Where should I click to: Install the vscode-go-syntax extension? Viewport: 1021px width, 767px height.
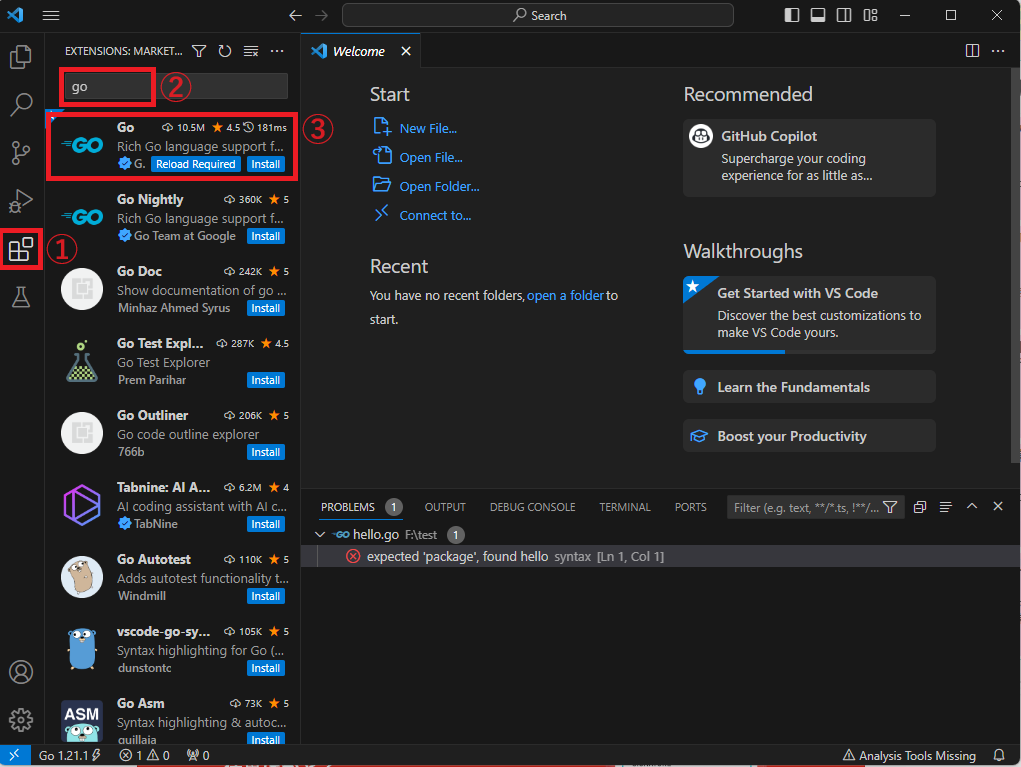pos(266,668)
